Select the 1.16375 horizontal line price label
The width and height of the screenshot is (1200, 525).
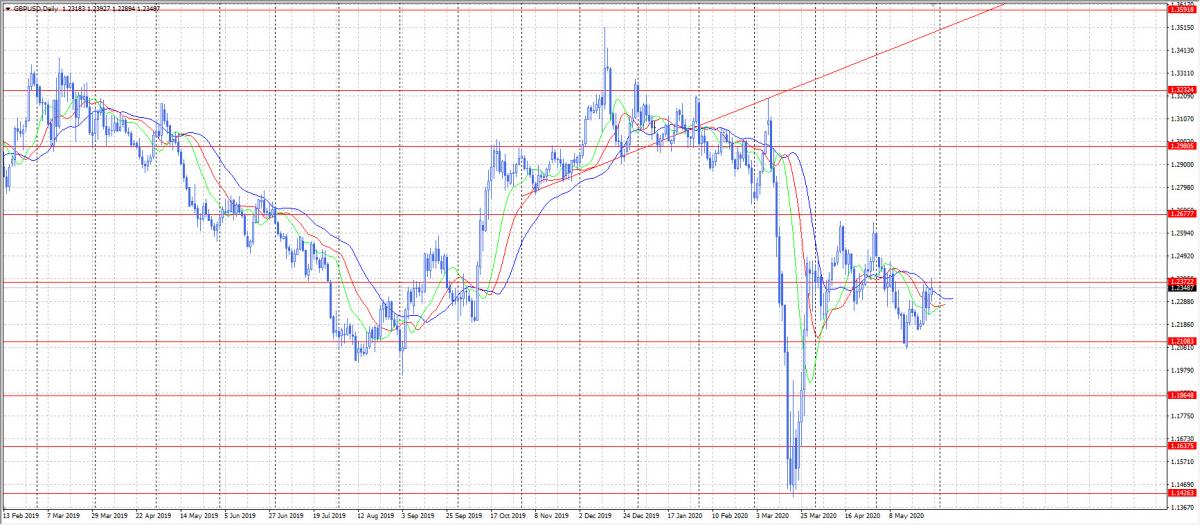(1183, 446)
